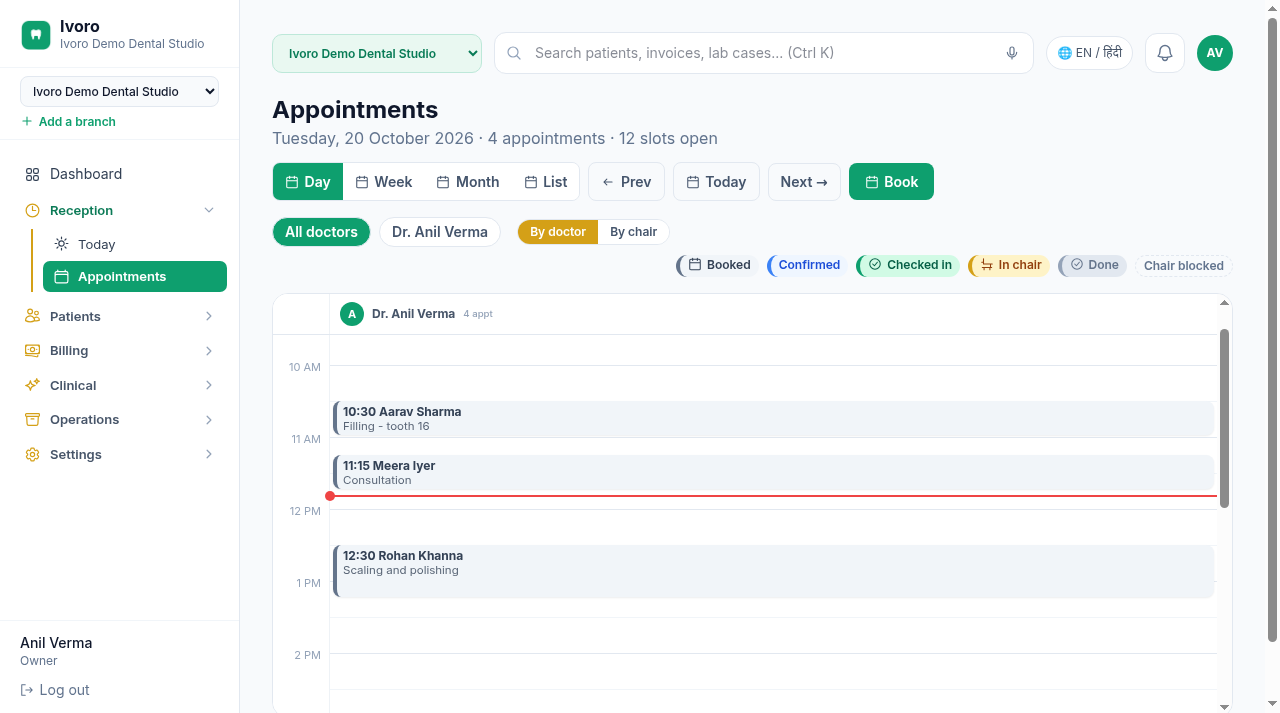Expand the Billing section chevron
The image size is (1280, 713).
(x=209, y=351)
